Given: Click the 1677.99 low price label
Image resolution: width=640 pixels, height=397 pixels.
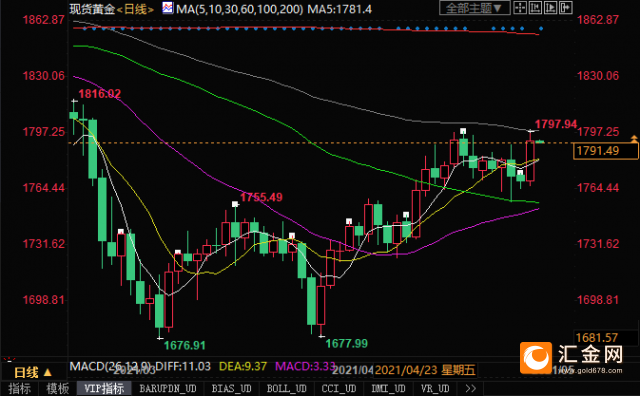Looking at the screenshot, I should [x=347, y=344].
